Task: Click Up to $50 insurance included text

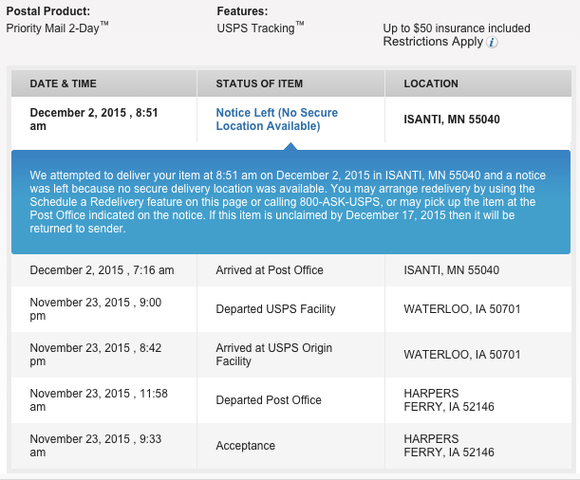Action: [456, 28]
